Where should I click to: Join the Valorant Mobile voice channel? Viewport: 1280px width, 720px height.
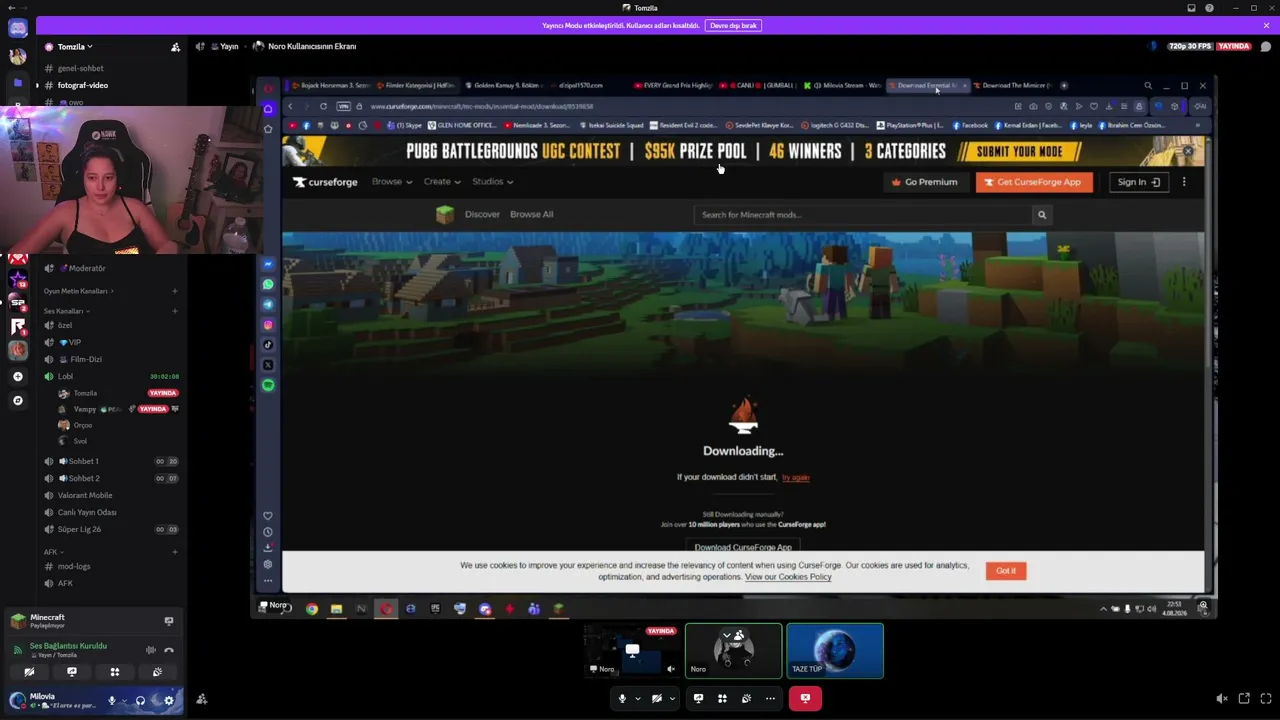(x=85, y=495)
